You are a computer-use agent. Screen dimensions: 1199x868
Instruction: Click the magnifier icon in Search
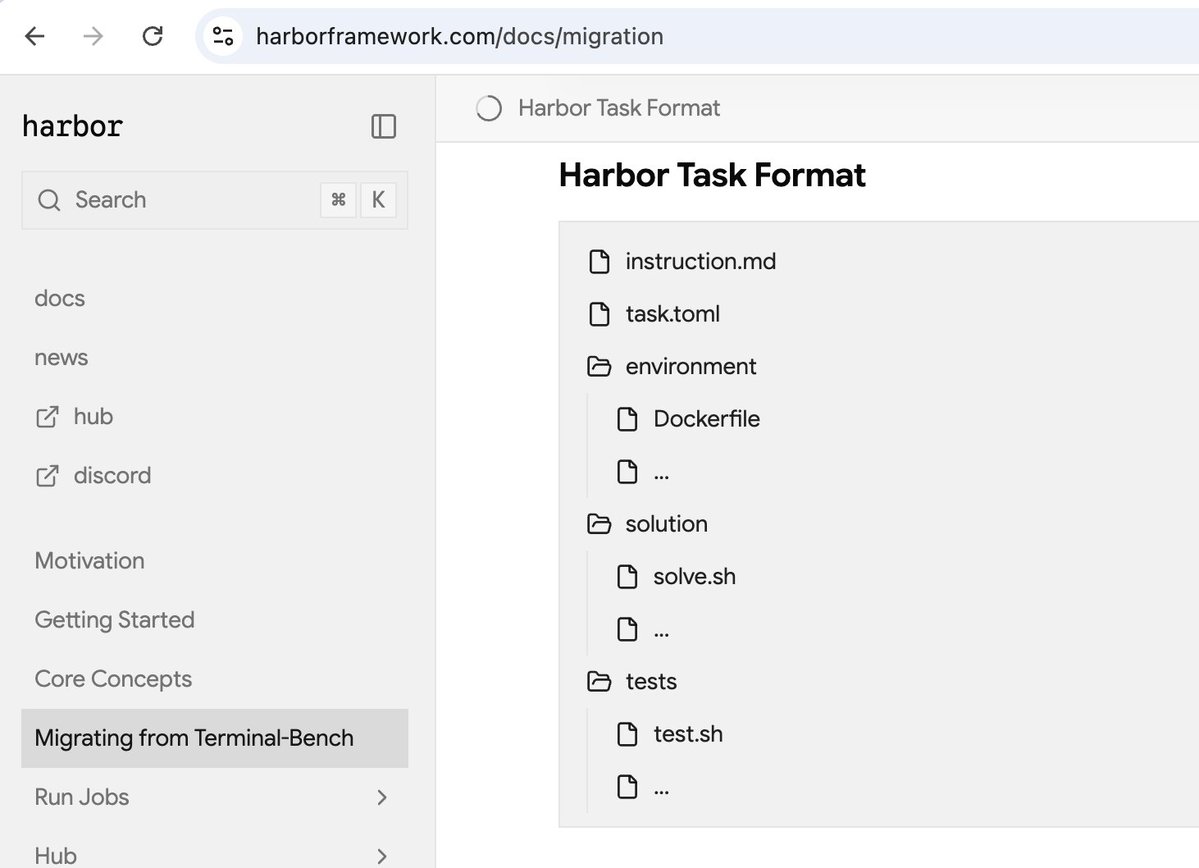click(x=49, y=200)
